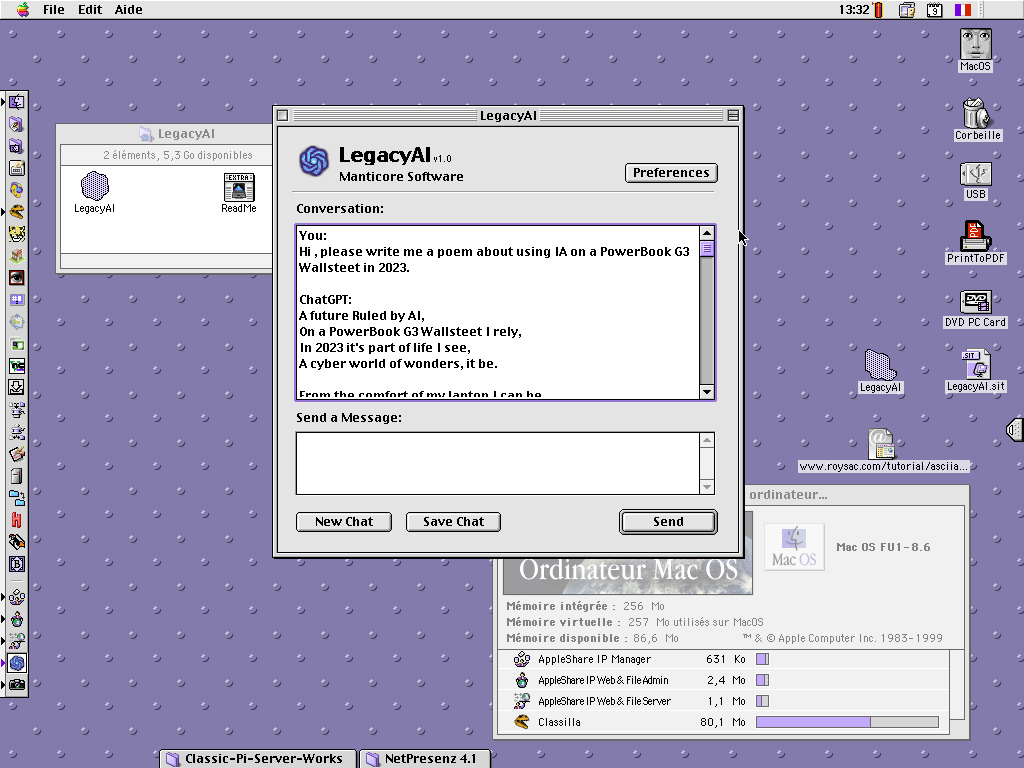The width and height of the screenshot is (1024, 768).
Task: Click the conversation scrollbar up arrow
Action: coord(707,233)
